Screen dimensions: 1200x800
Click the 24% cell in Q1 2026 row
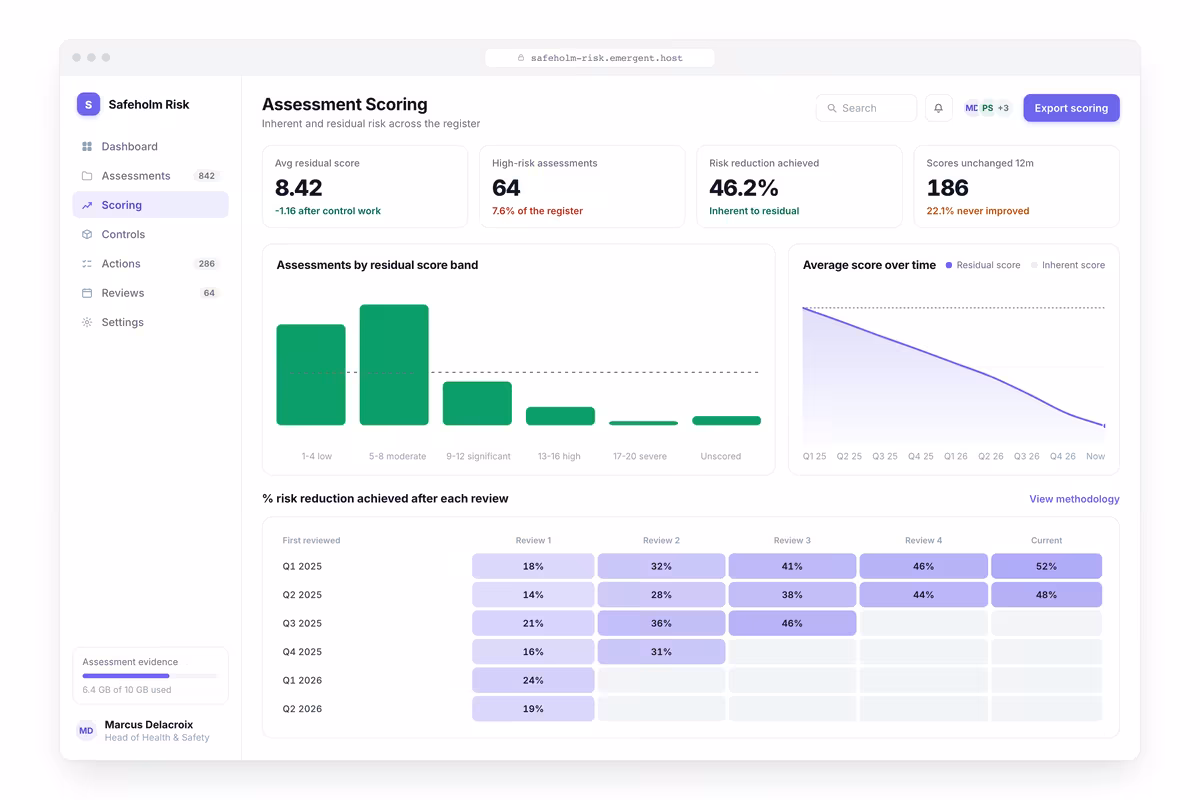tap(533, 680)
